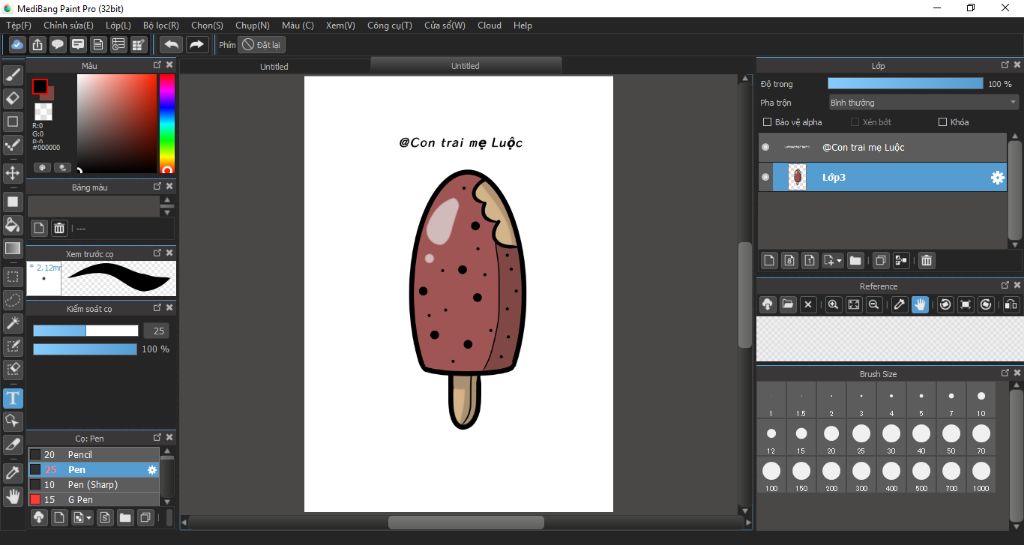Open the Bộ lọc(R) menu
The image size is (1024, 545).
pyautogui.click(x=161, y=25)
